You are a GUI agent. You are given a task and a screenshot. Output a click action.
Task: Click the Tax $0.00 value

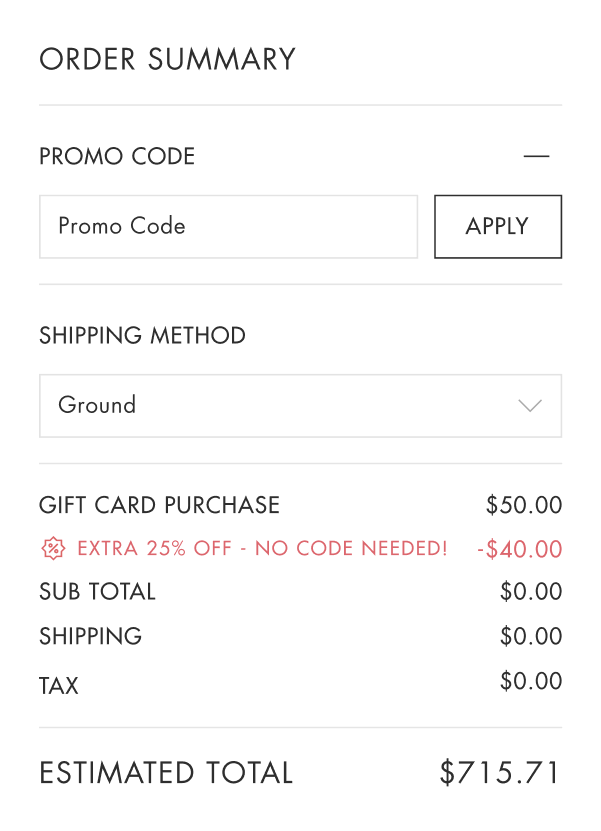coord(531,682)
